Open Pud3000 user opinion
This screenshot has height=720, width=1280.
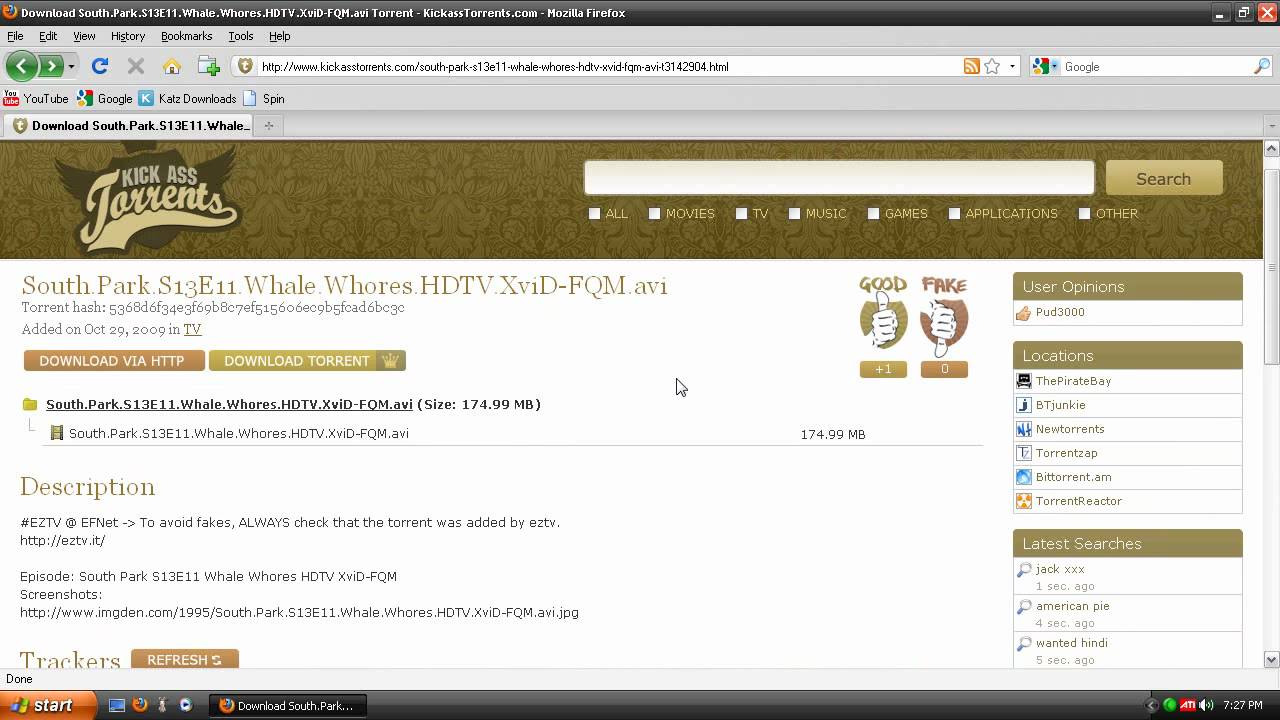[1060, 312]
